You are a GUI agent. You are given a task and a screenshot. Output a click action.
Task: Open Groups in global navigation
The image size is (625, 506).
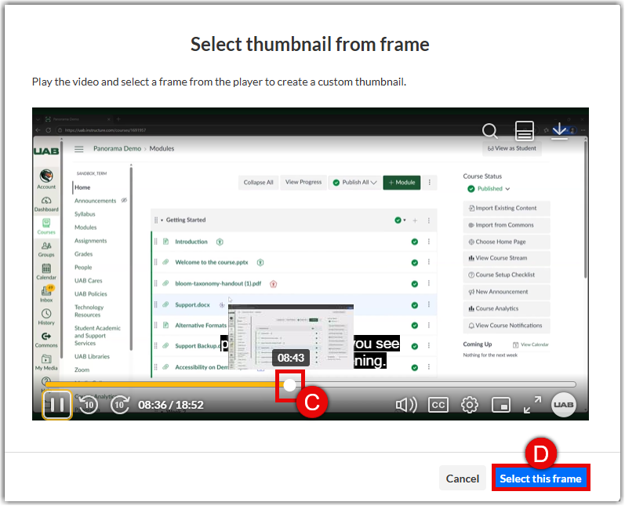(x=46, y=249)
